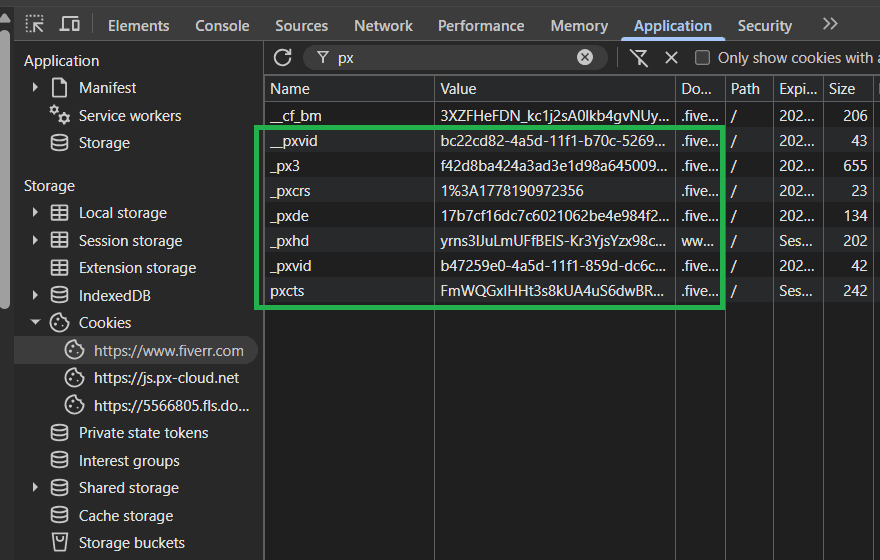Open Manifest in the sidebar

107,88
